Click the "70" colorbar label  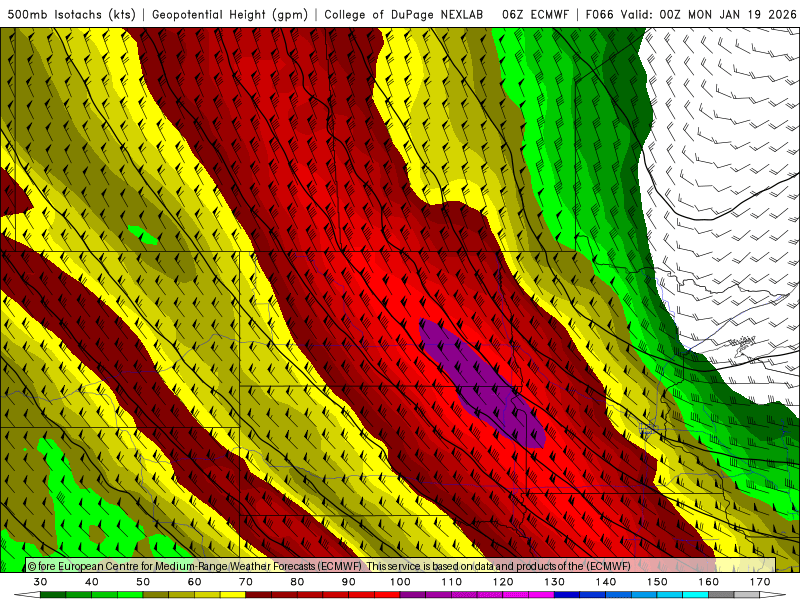coord(246,582)
